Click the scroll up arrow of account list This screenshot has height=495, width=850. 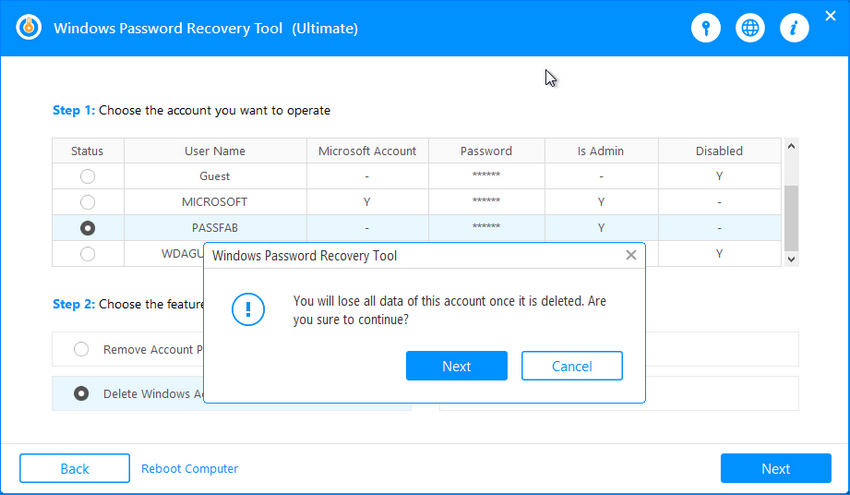pos(791,146)
